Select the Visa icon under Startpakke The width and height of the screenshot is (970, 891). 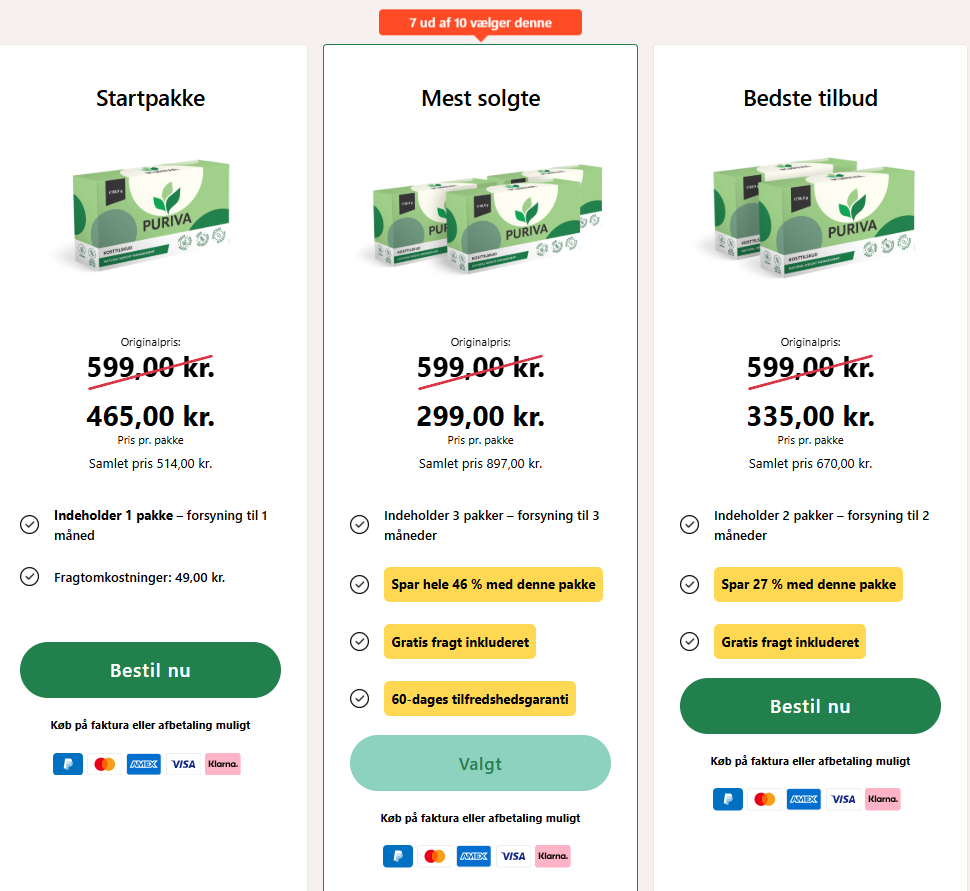click(x=183, y=764)
